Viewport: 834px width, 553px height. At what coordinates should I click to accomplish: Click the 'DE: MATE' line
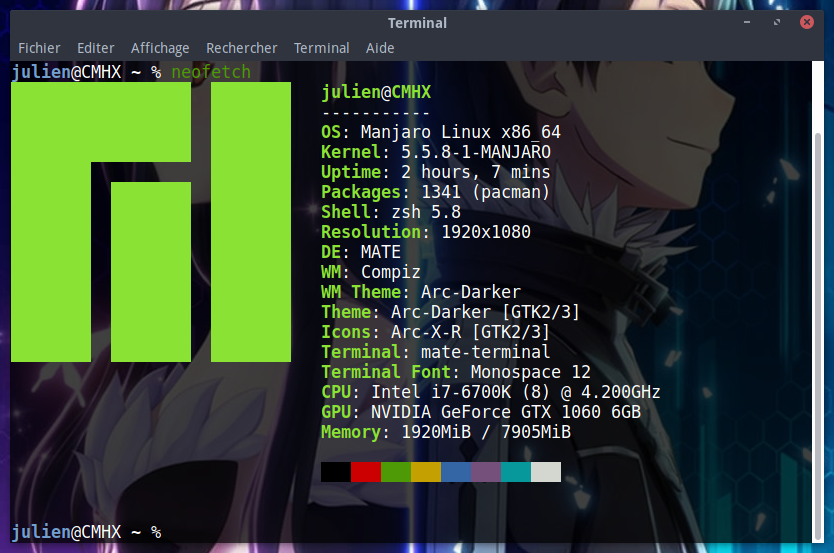361,252
